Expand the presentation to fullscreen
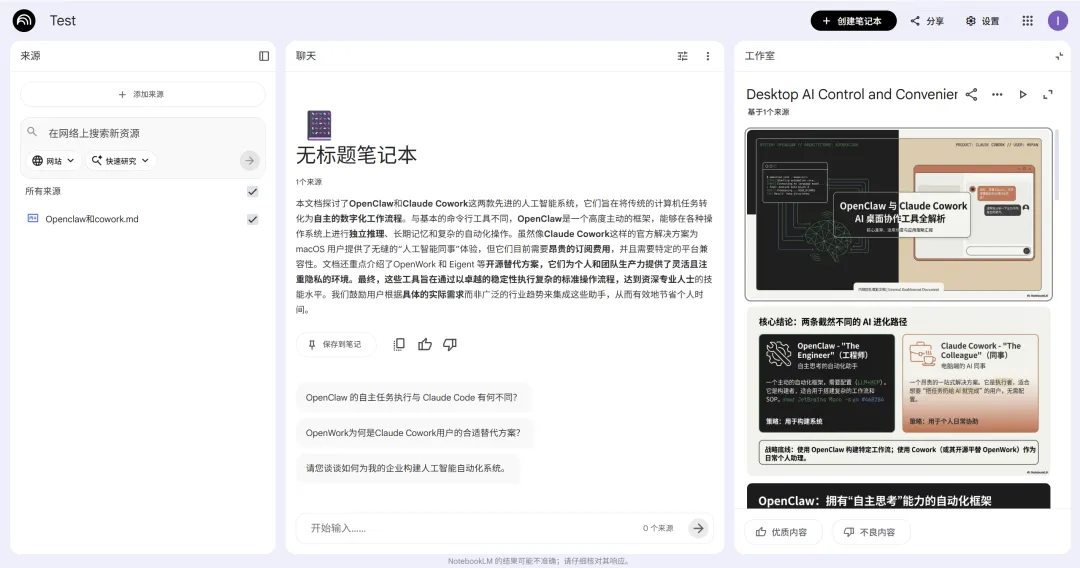 tap(1048, 94)
